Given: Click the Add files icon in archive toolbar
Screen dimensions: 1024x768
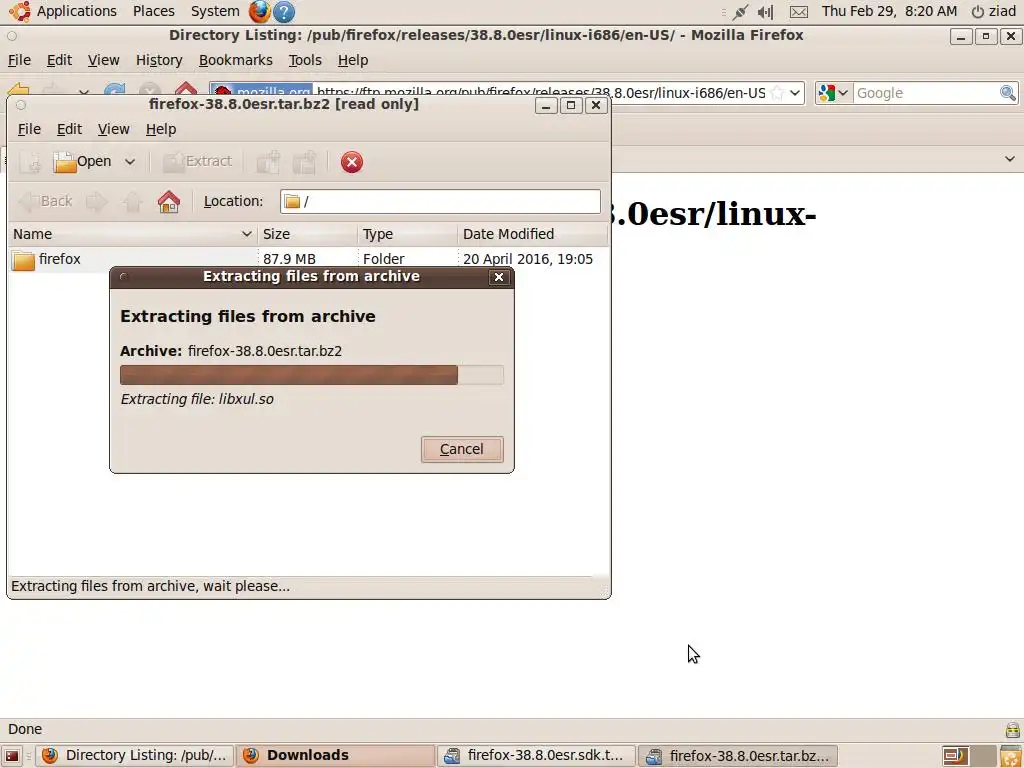Looking at the screenshot, I should click(268, 162).
